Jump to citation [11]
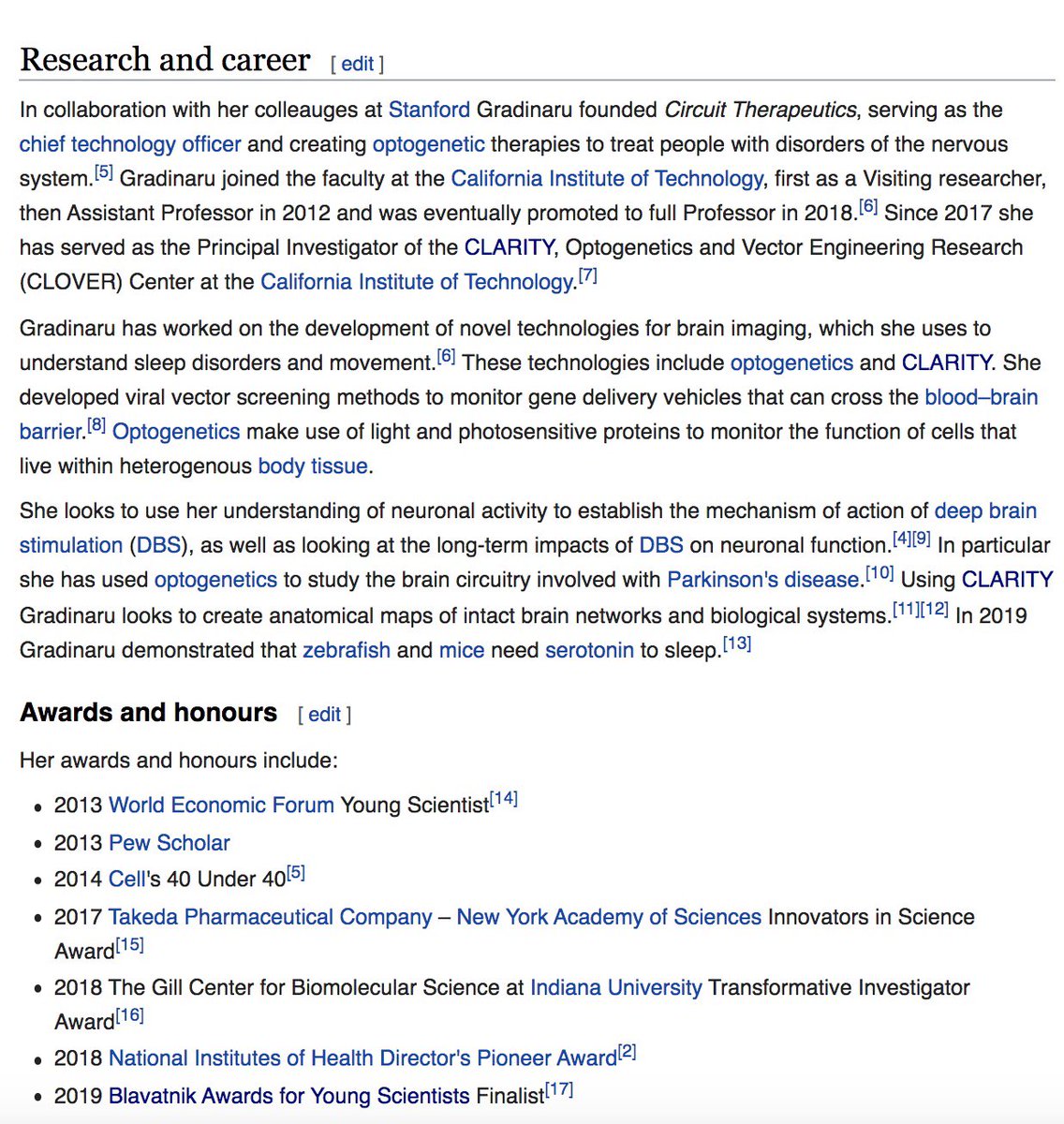This screenshot has height=1124, width=1064. (905, 611)
